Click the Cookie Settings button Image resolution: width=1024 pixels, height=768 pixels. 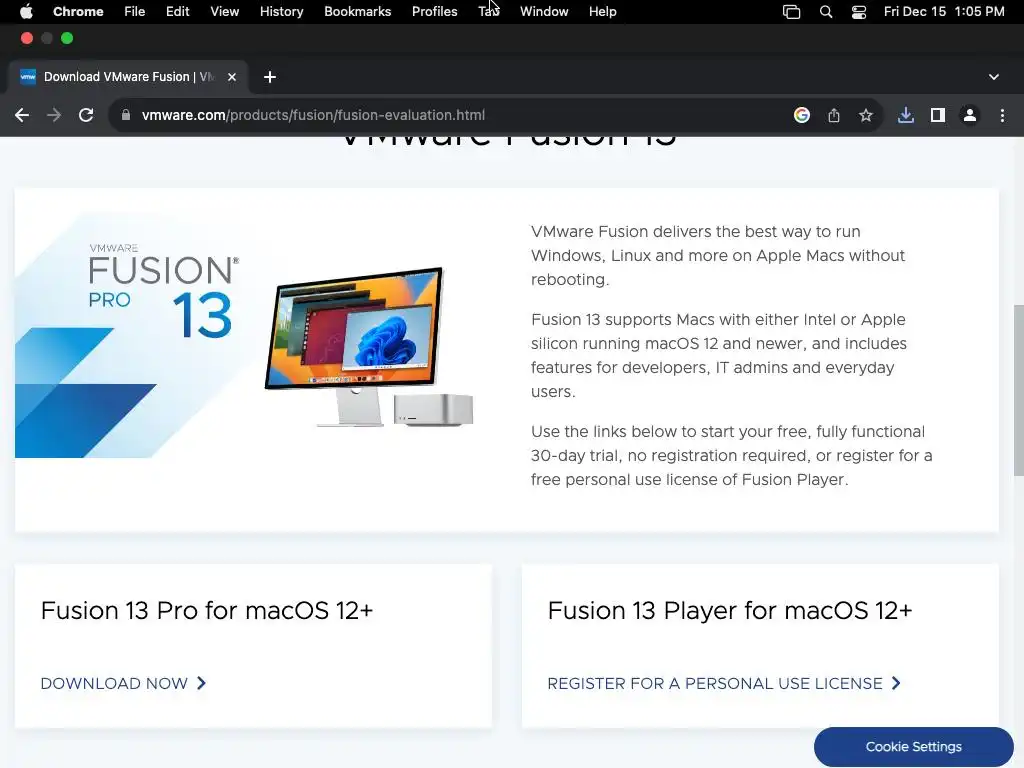tap(914, 746)
